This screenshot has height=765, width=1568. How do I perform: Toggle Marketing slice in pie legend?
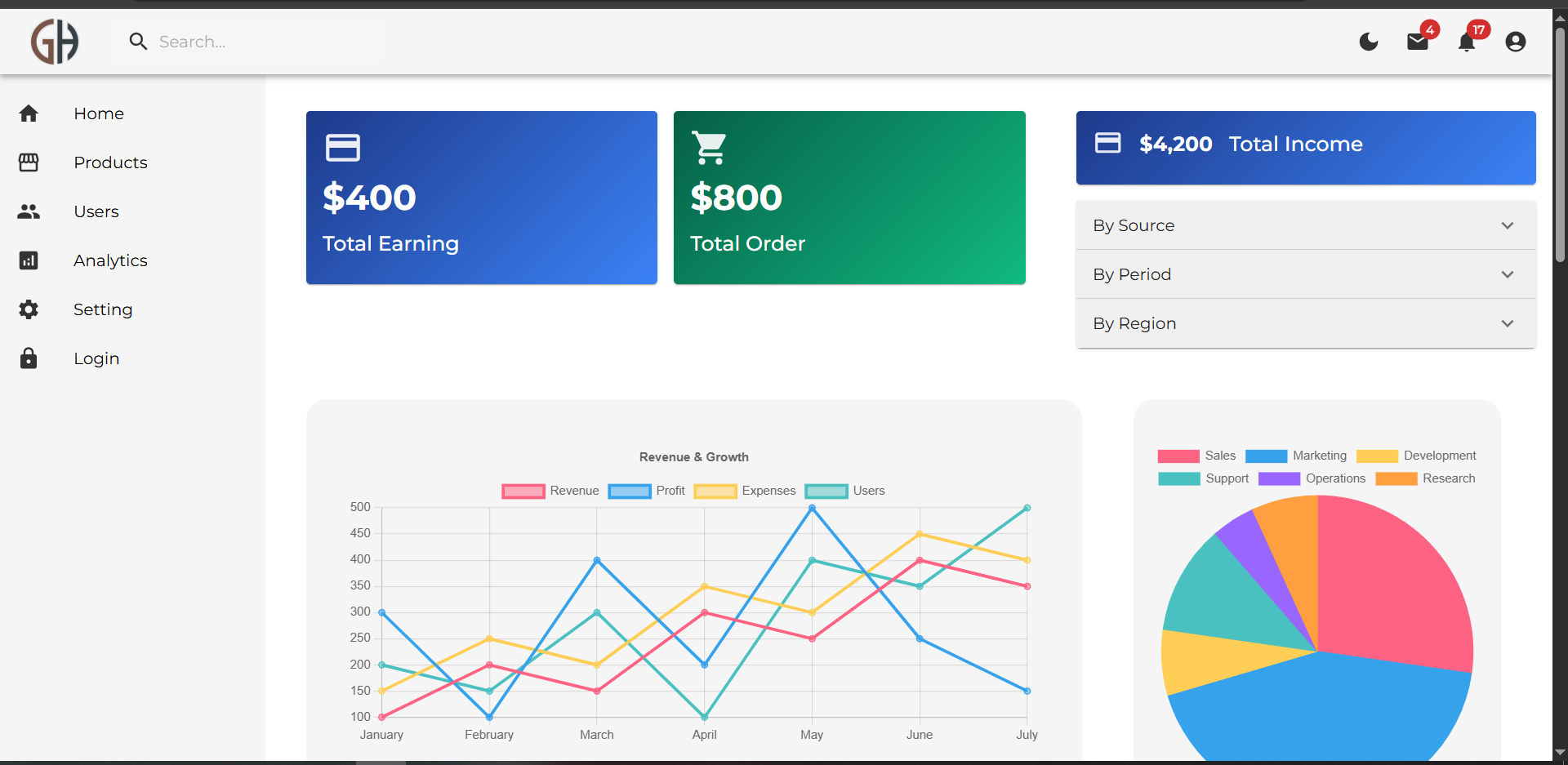[1296, 456]
